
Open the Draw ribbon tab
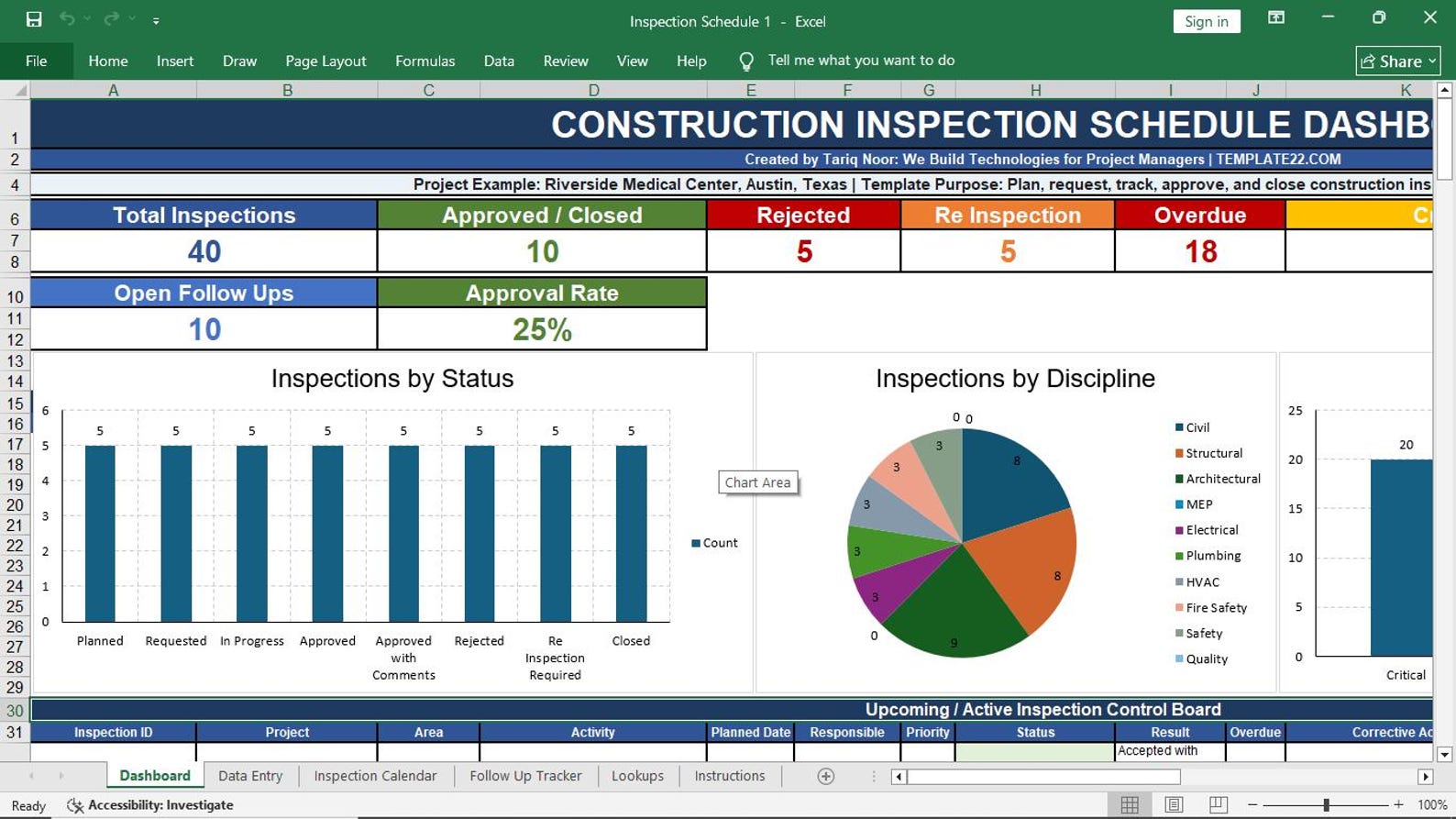(x=239, y=61)
